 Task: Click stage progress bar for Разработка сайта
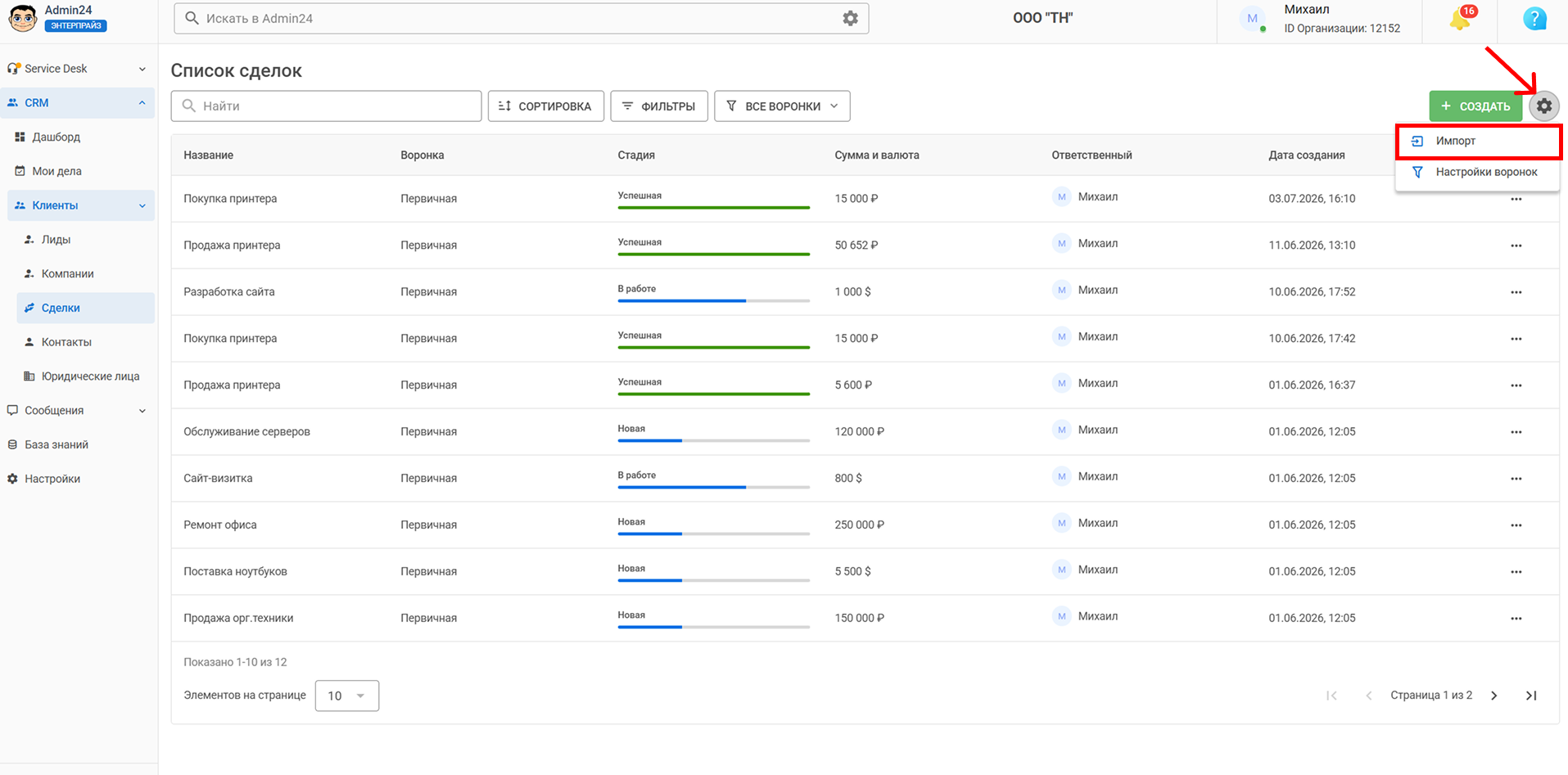click(x=713, y=301)
